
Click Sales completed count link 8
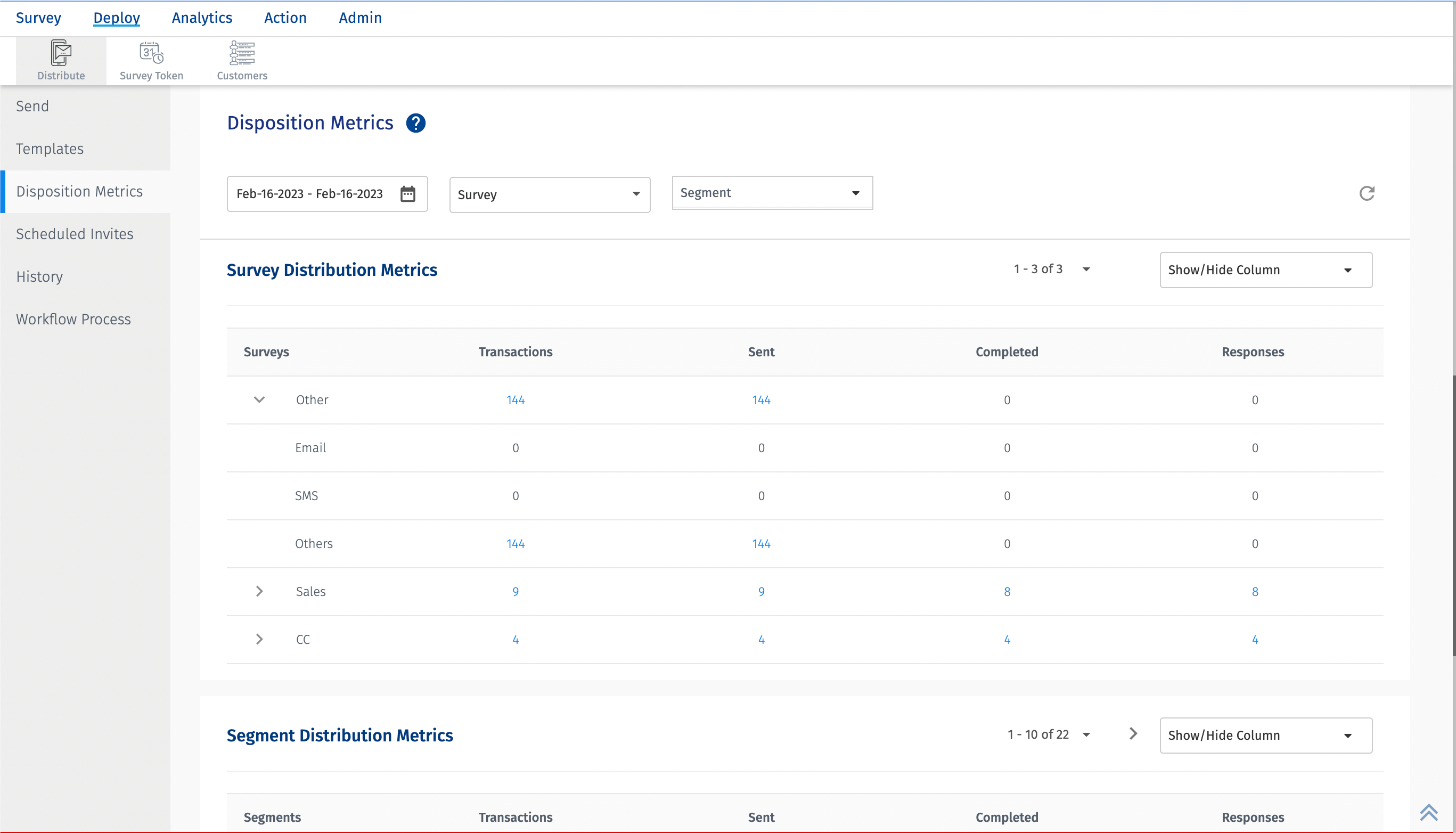point(1007,592)
